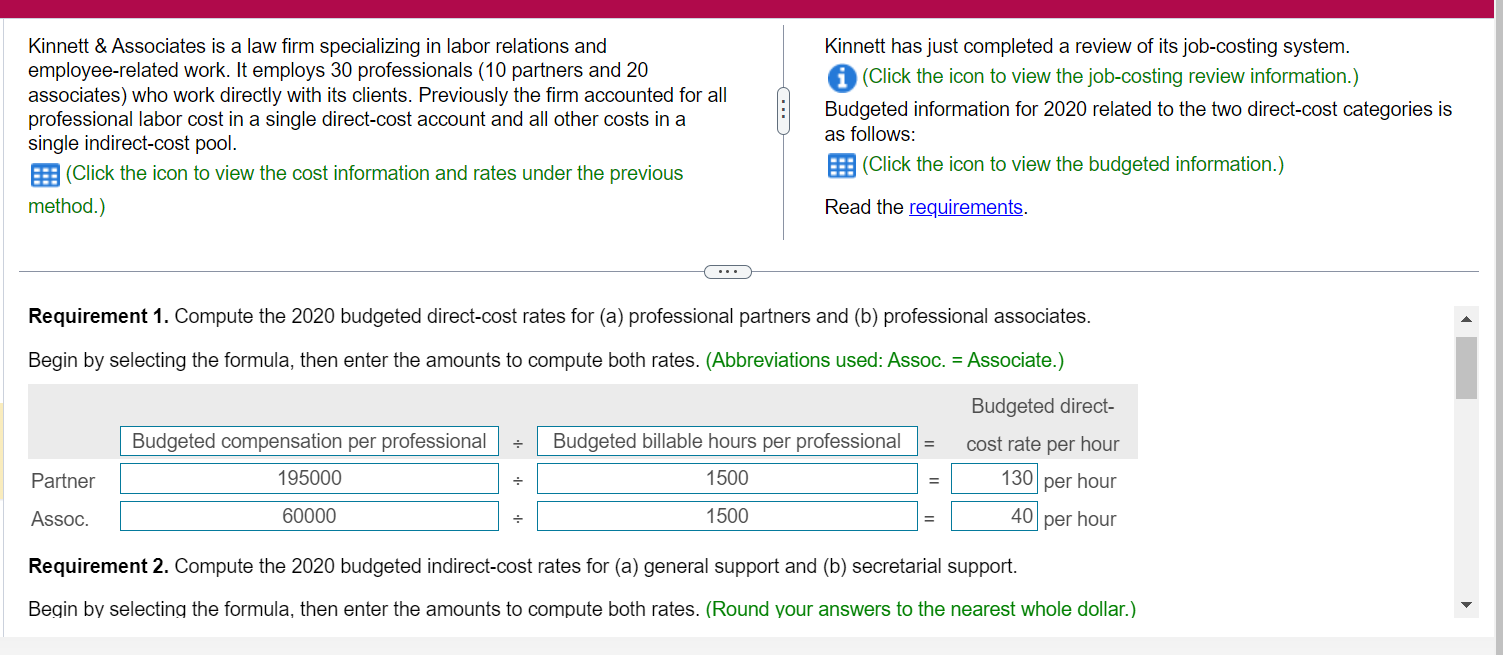Select the Assoc. compensation field showing 60000
The width and height of the screenshot is (1503, 655).
coord(308,516)
